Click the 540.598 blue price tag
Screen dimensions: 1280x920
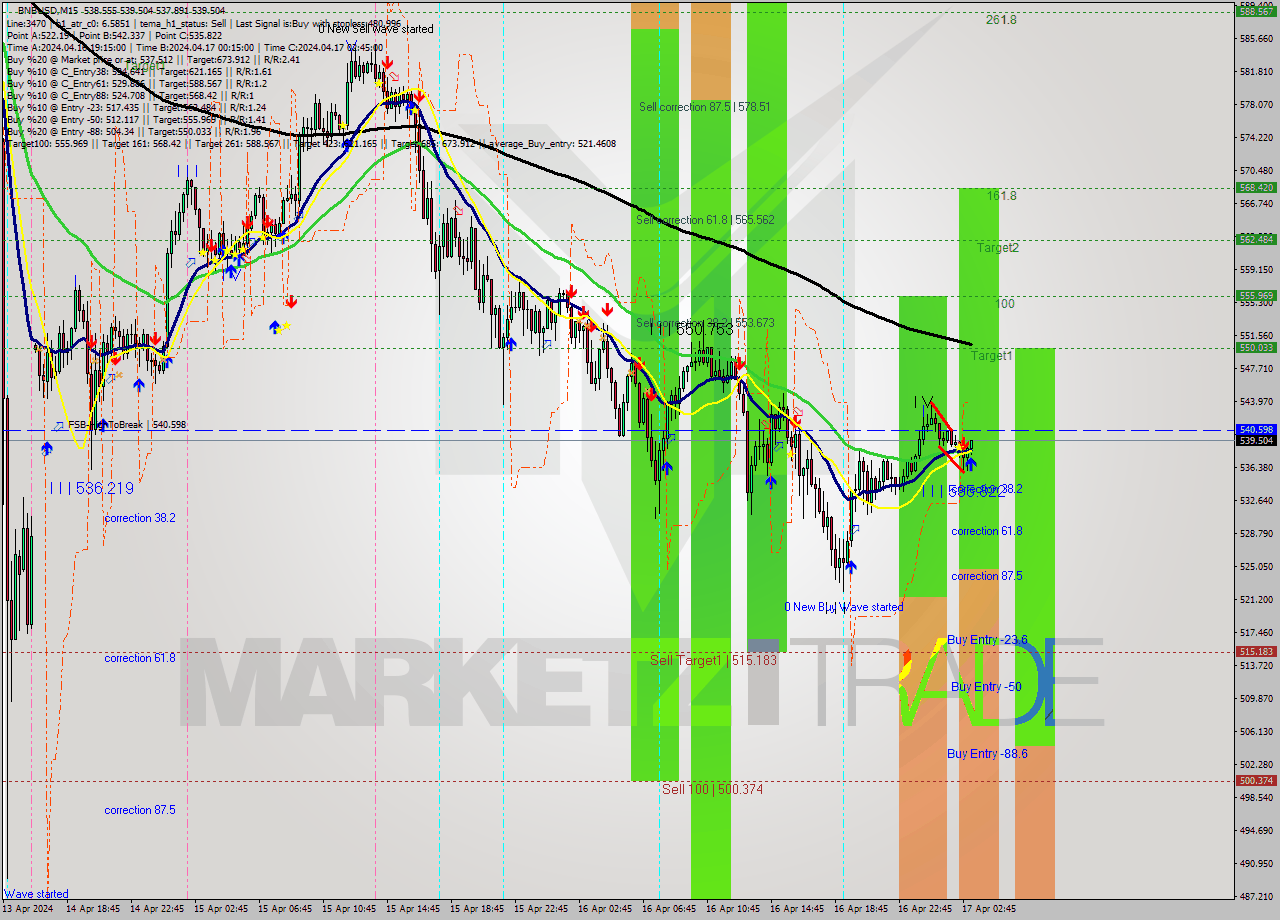[x=1256, y=429]
